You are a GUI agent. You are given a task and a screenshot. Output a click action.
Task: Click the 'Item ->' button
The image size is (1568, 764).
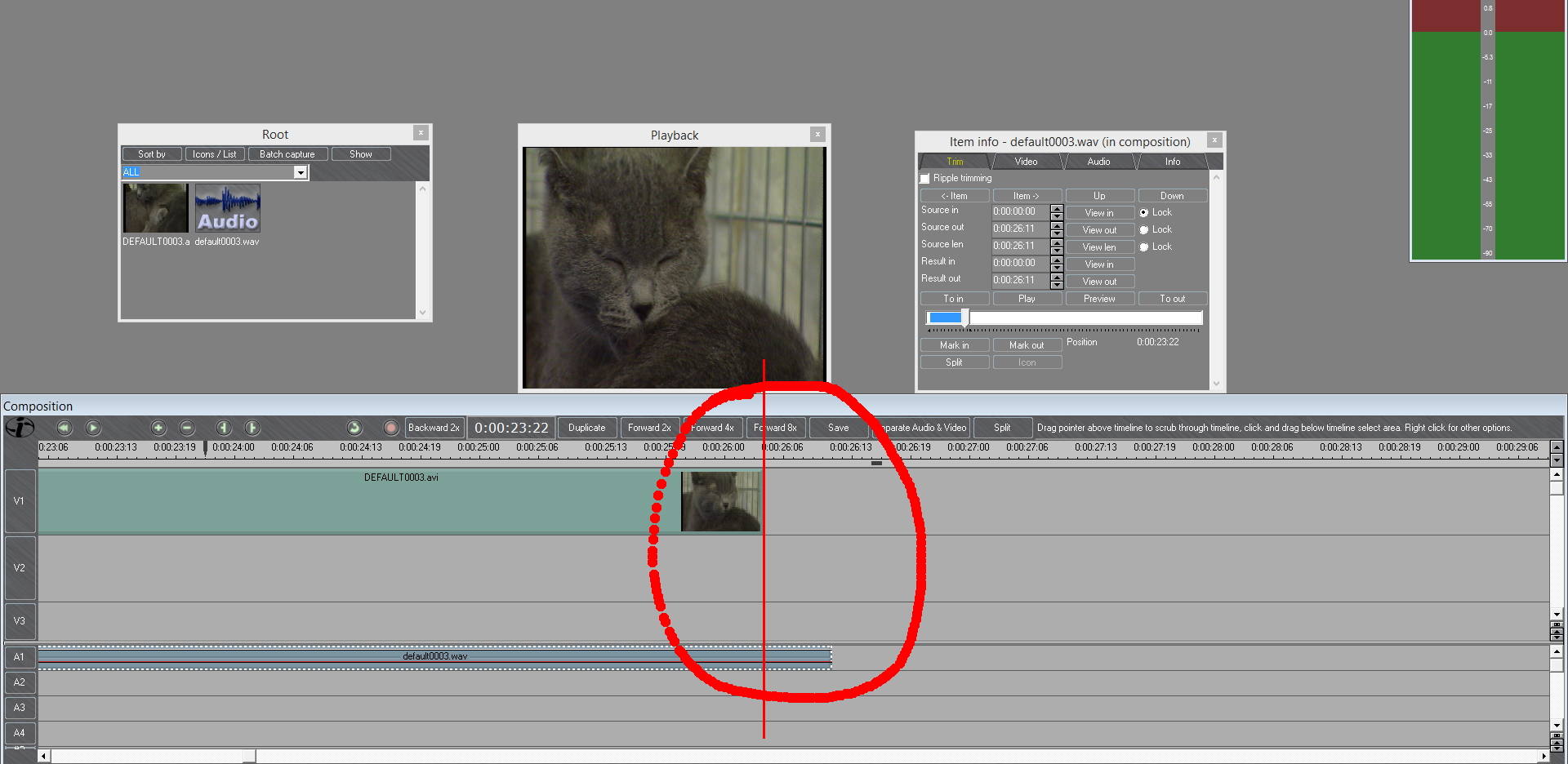1027,196
